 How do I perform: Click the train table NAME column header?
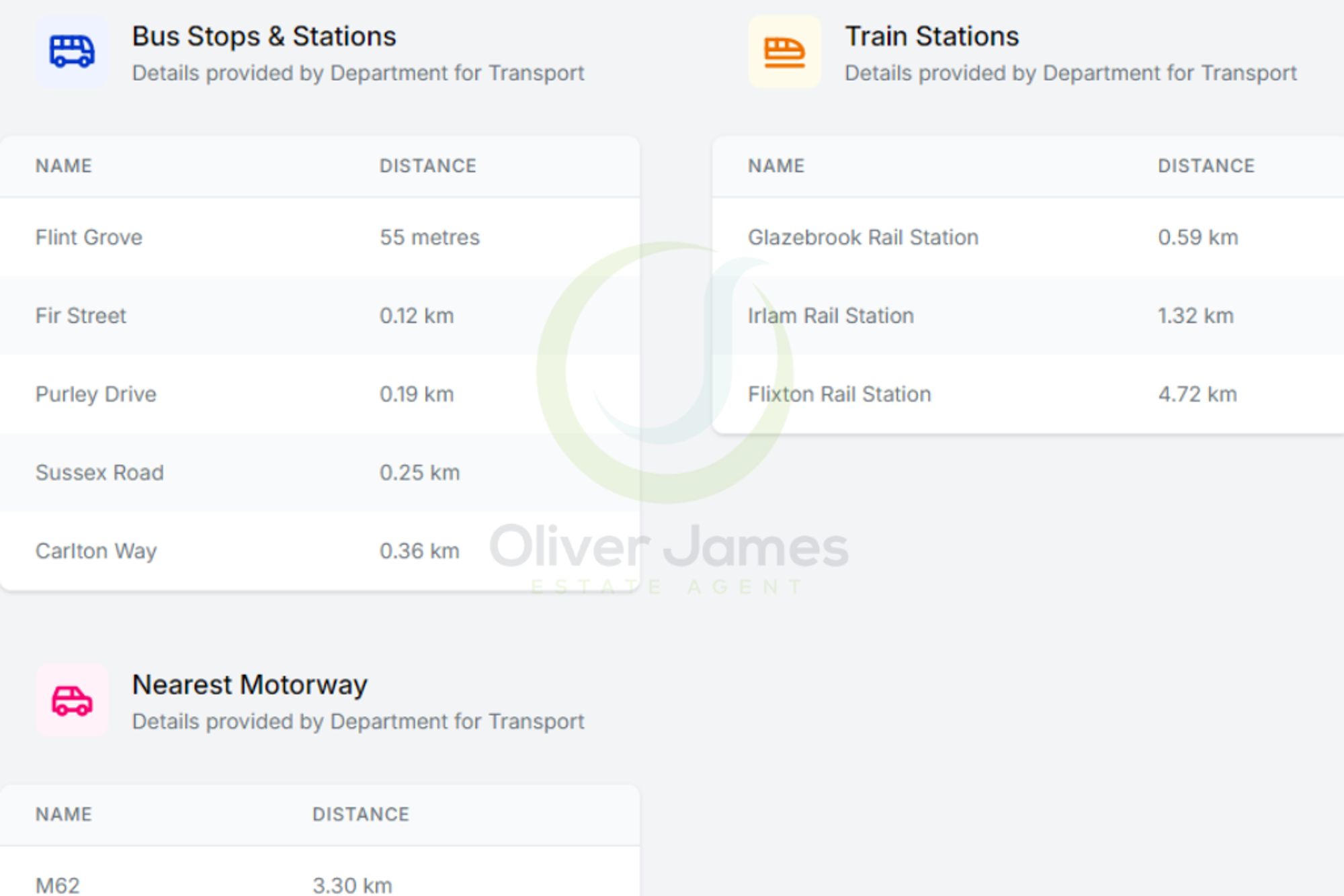[776, 166]
